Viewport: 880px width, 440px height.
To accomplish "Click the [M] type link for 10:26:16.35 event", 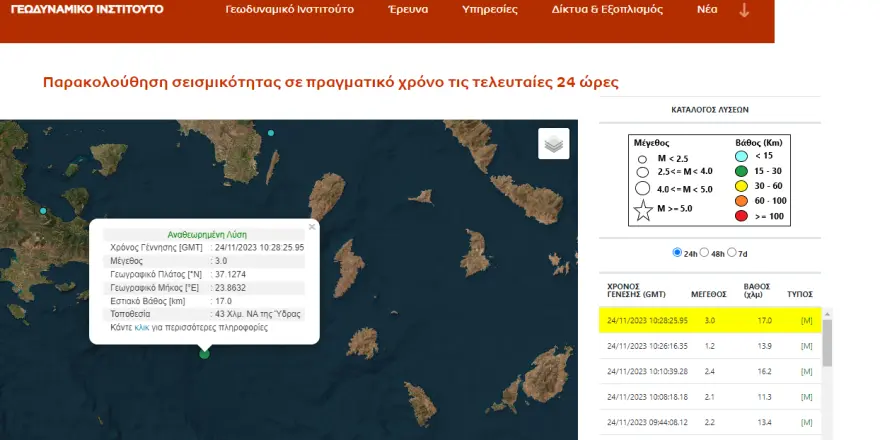I will tap(807, 346).
